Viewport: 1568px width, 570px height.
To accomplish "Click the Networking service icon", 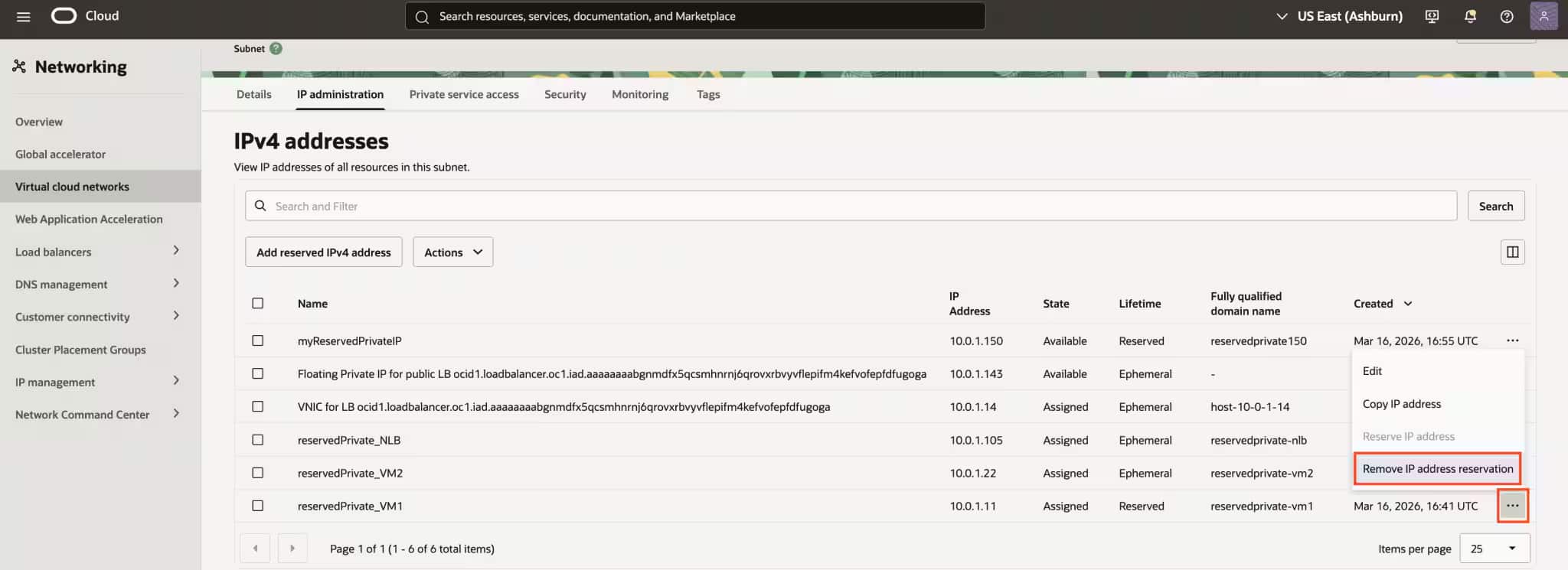I will [x=19, y=67].
